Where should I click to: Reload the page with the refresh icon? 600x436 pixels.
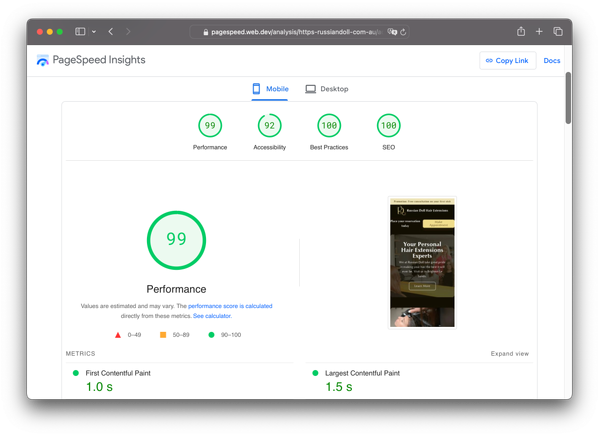click(x=403, y=32)
